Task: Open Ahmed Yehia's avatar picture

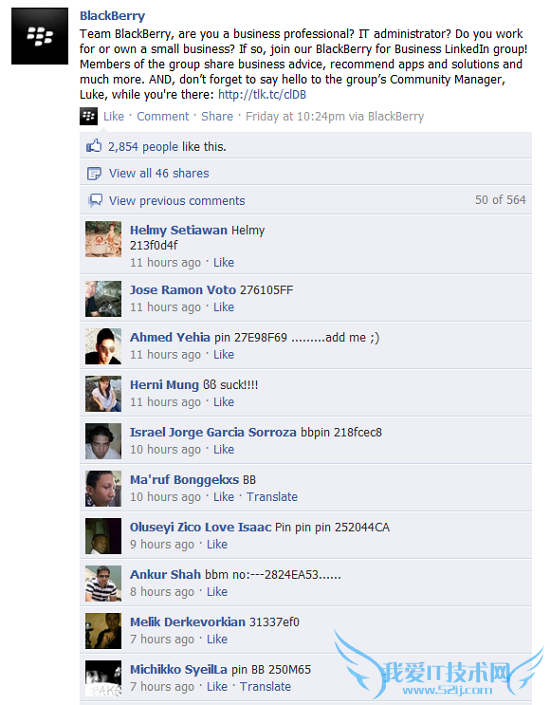Action: point(103,346)
